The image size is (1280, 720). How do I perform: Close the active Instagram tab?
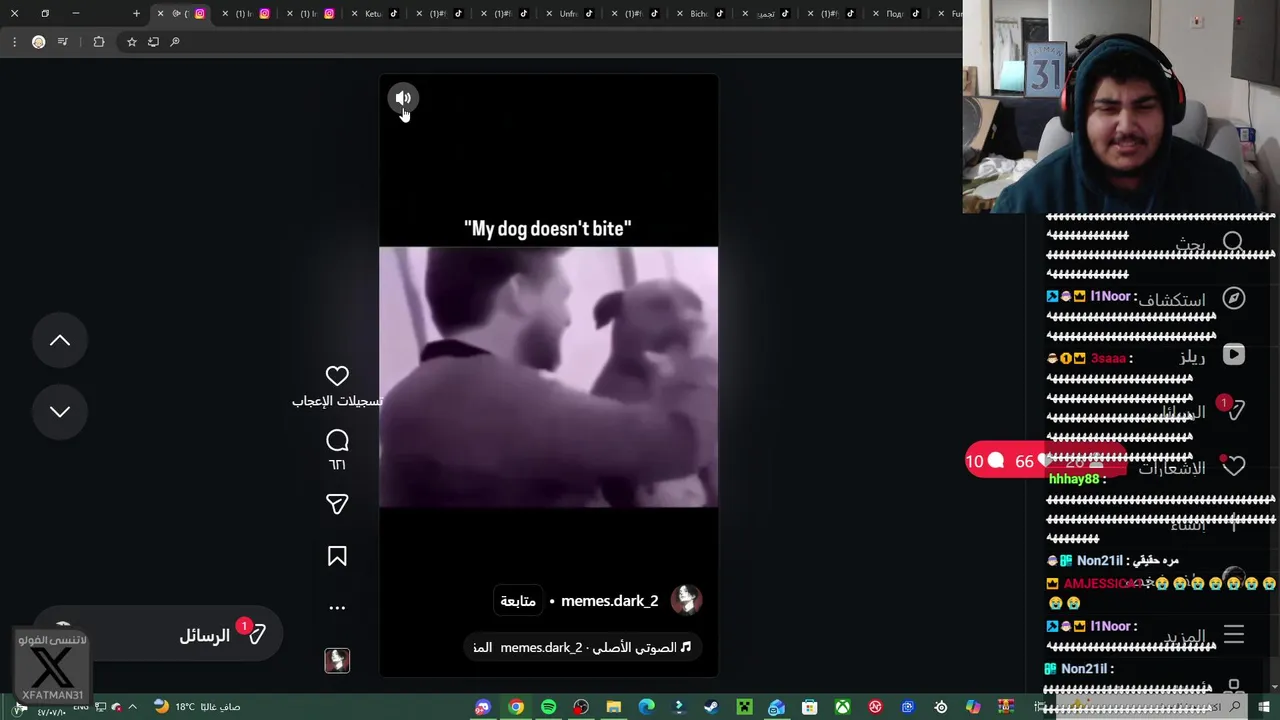coord(160,14)
